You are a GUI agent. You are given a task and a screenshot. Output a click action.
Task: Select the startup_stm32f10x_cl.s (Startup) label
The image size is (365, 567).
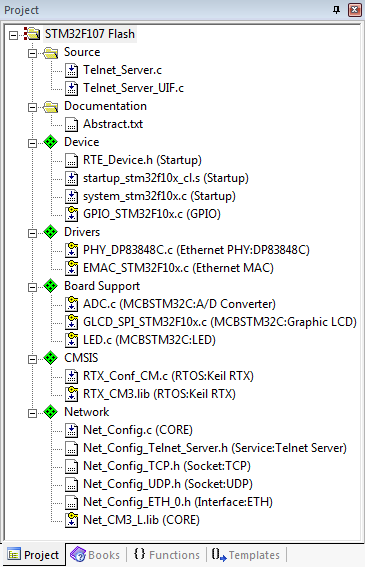point(166,178)
